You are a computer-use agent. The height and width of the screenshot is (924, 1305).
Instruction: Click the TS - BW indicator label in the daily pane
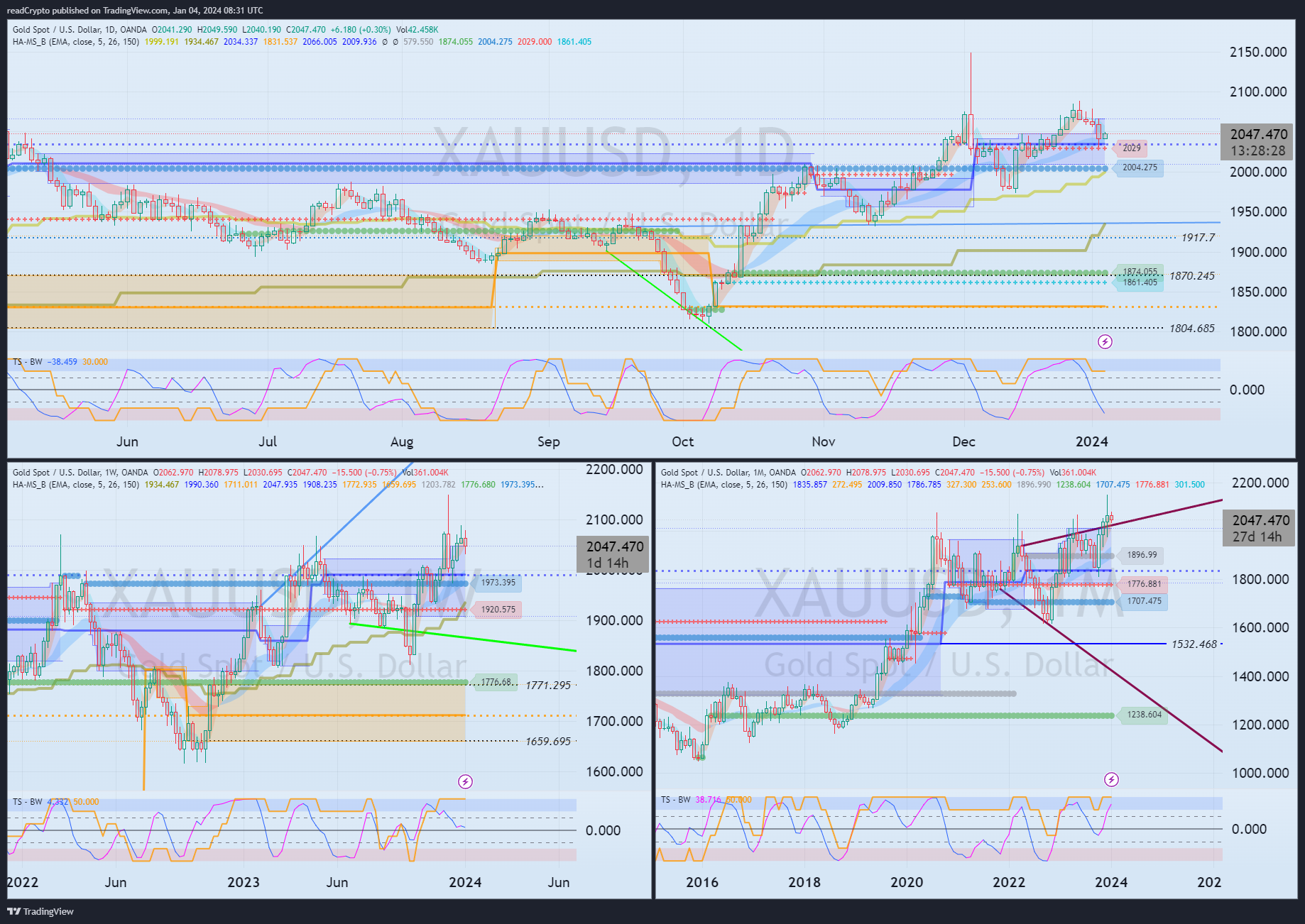pyautogui.click(x=28, y=362)
